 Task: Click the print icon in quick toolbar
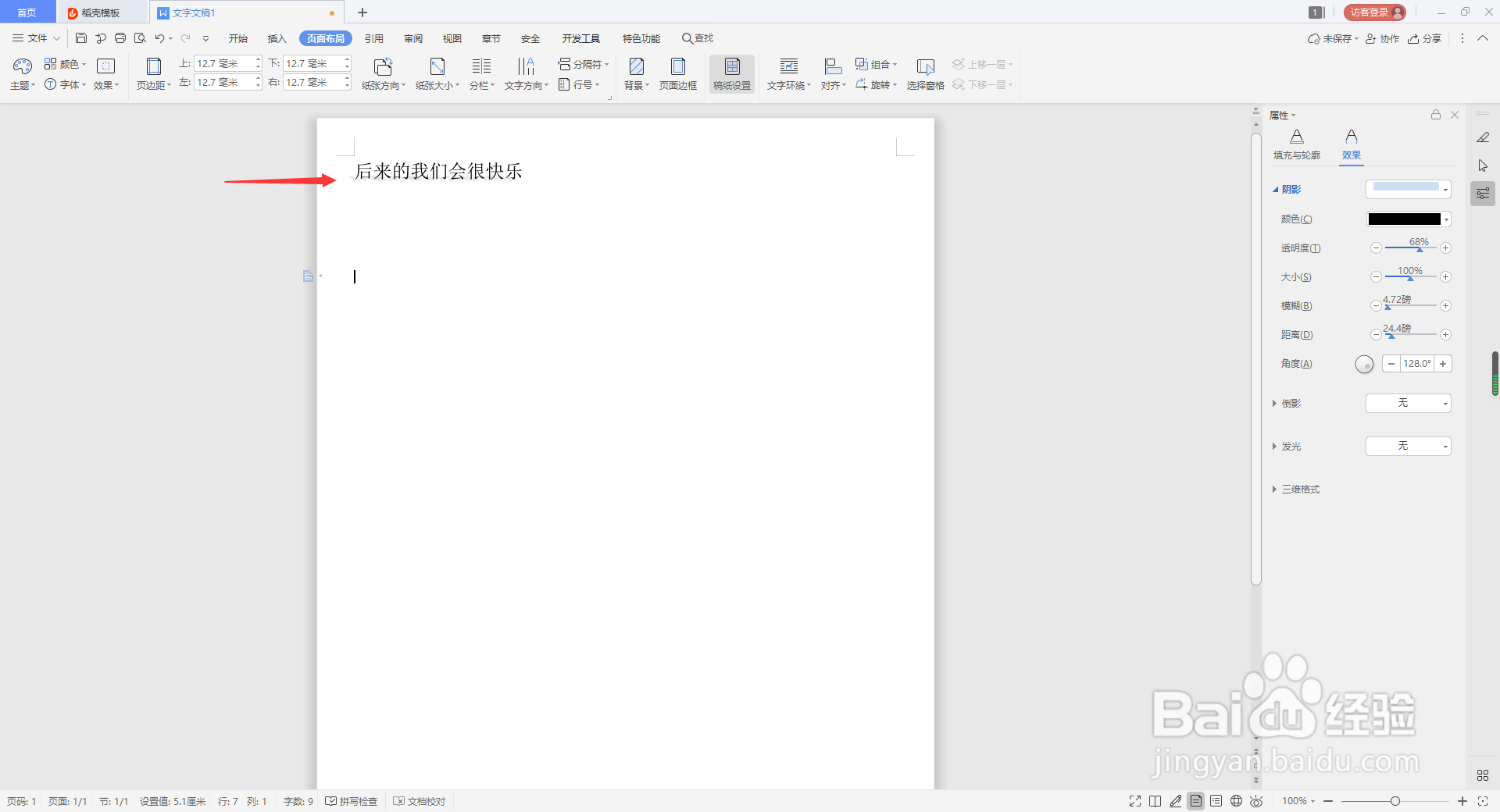pyautogui.click(x=120, y=38)
